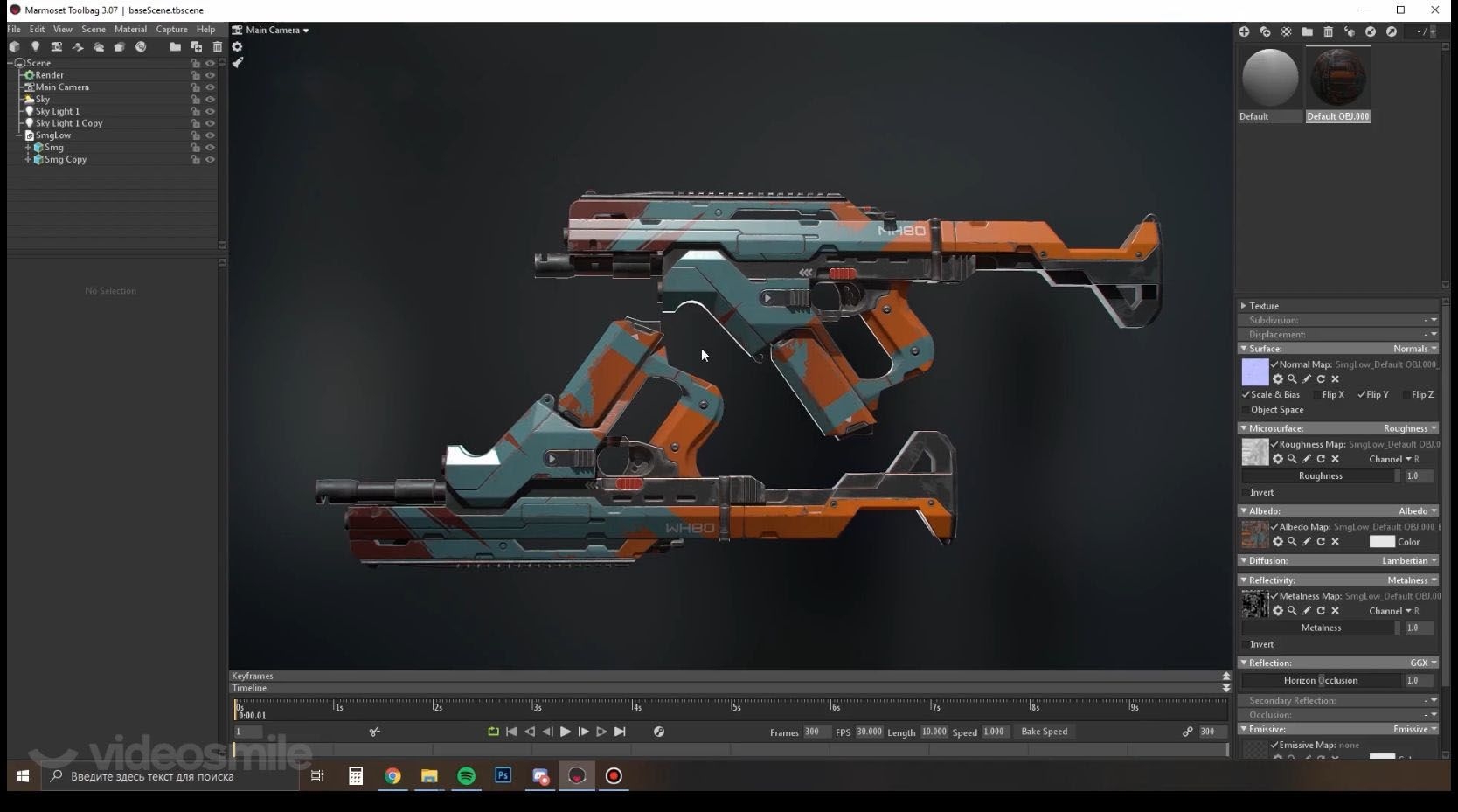Open the View menu
Viewport: 1458px width, 812px height.
click(63, 30)
